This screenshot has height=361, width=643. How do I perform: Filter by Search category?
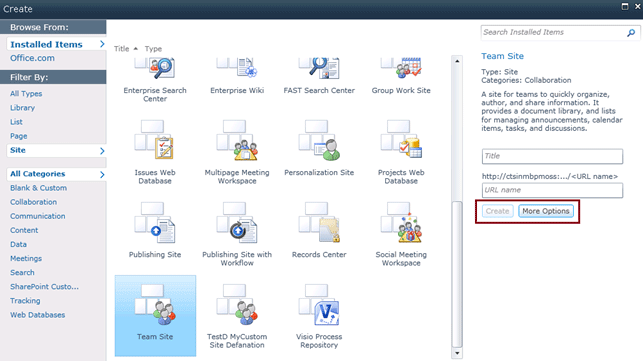pyautogui.click(x=23, y=272)
